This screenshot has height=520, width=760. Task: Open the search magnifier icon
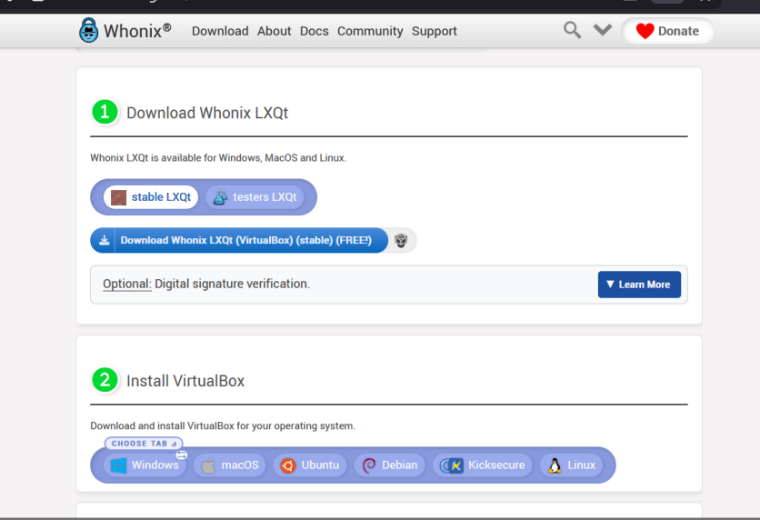tap(572, 30)
